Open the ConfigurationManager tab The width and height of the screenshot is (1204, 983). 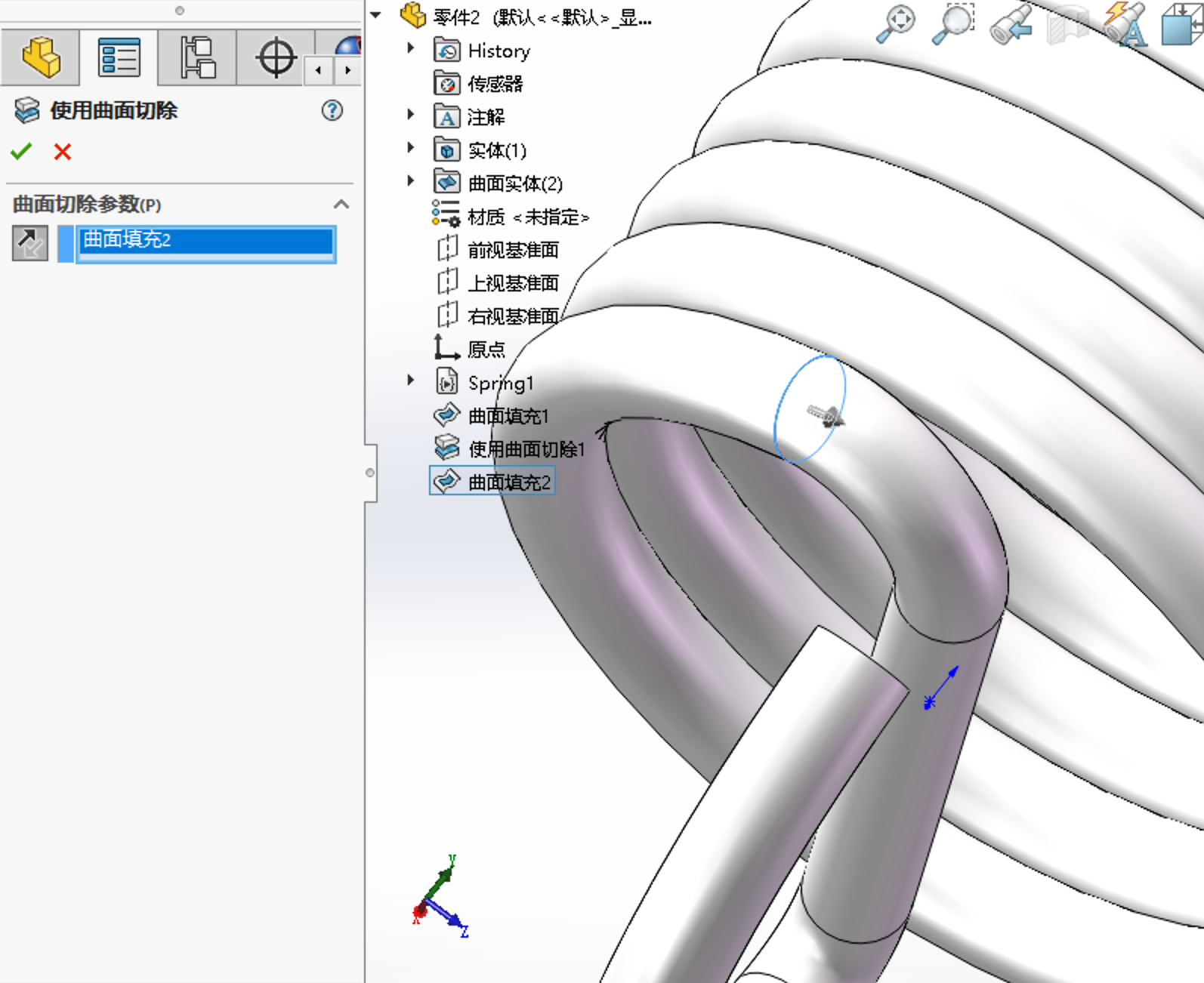tap(198, 57)
